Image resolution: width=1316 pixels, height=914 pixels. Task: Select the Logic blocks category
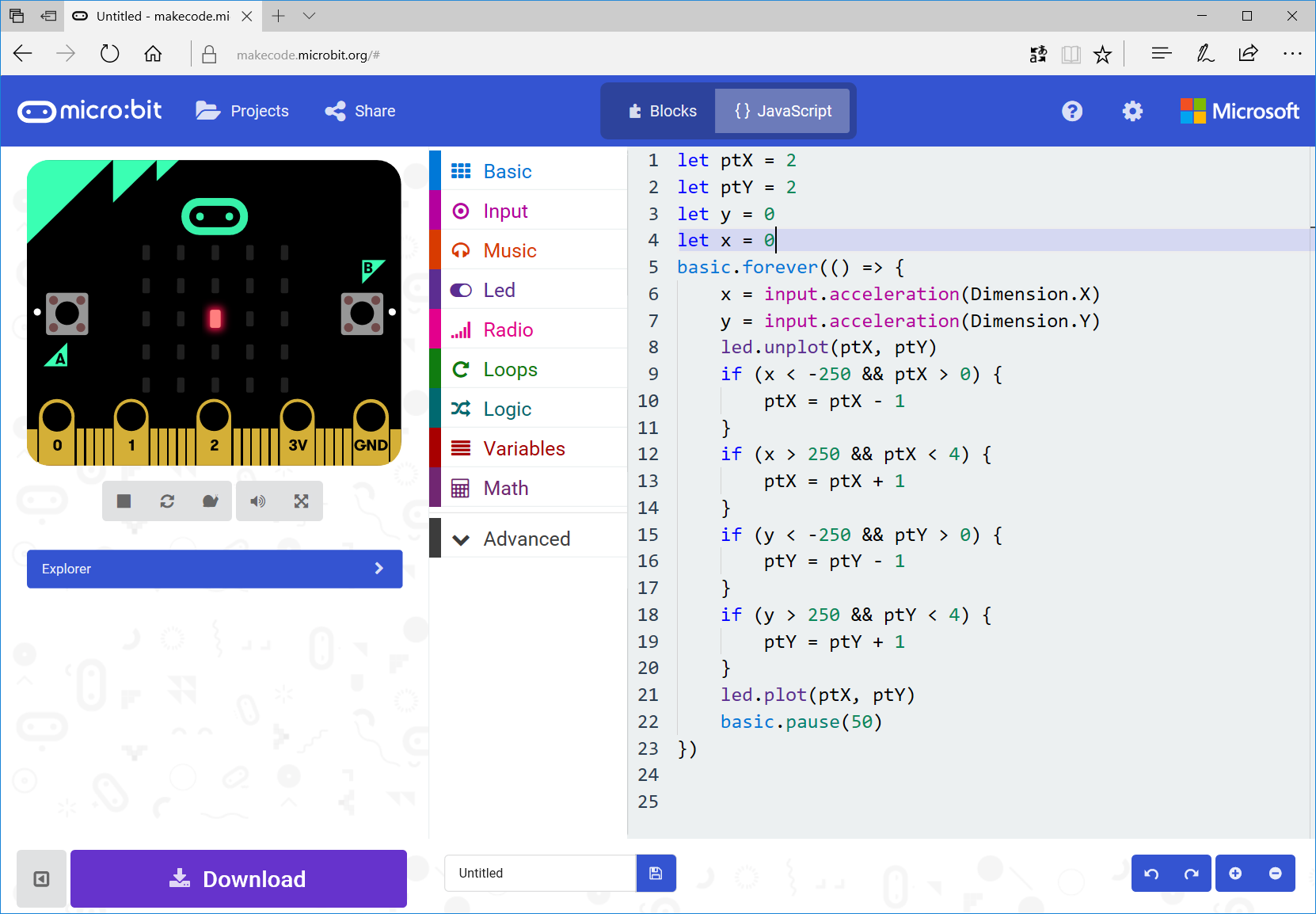[507, 409]
